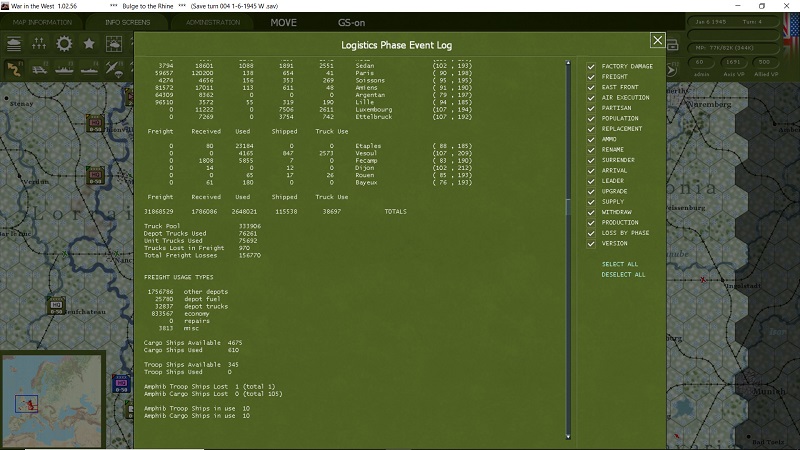Select the air transport plane and parachute icon
Image resolution: width=800 pixels, height=450 pixels.
[x=114, y=69]
